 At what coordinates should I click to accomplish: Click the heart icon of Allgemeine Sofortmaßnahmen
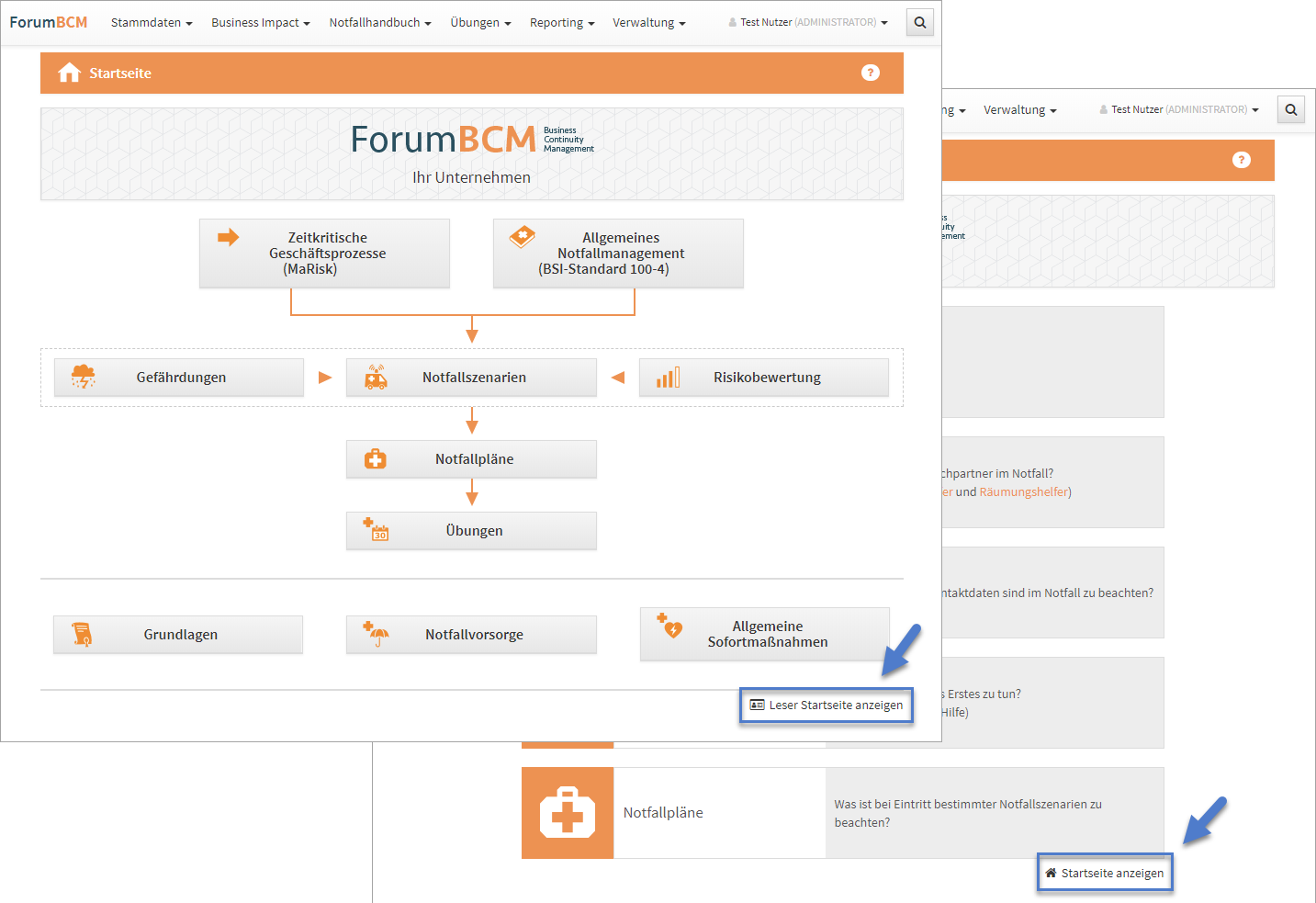click(x=669, y=626)
